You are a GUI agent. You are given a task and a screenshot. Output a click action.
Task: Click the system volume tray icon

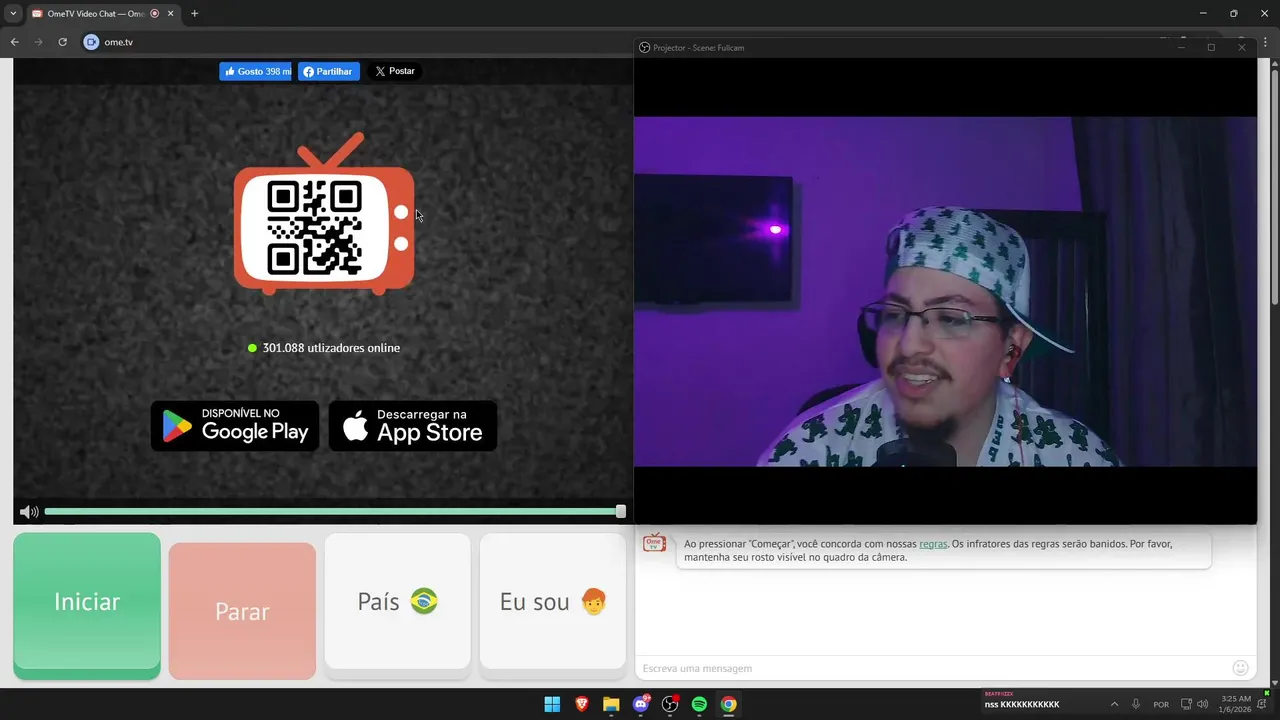click(x=1202, y=704)
